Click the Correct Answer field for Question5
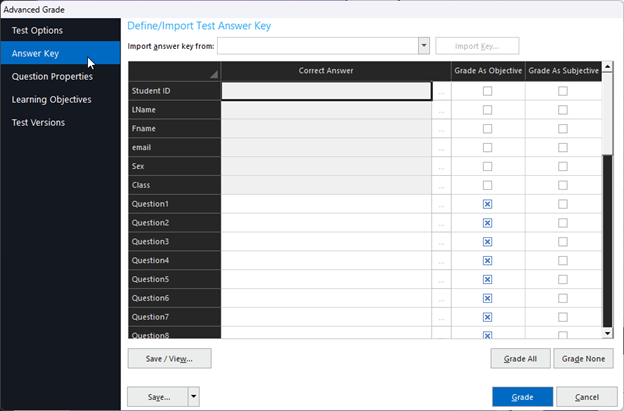 (326, 279)
